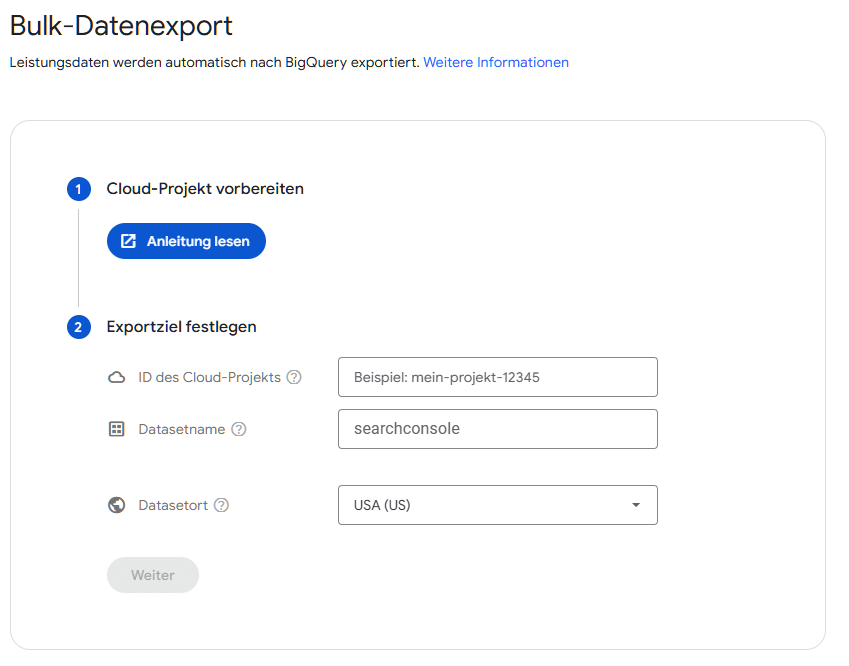Click the Bulk-Datenexport page title
Screen dimensions: 849x666
(x=121, y=25)
